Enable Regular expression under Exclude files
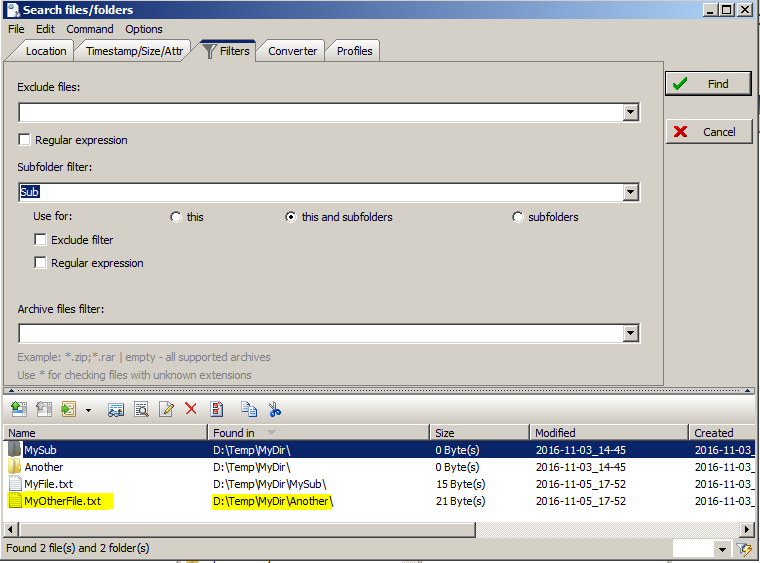Image resolution: width=760 pixels, height=563 pixels. pos(25,140)
